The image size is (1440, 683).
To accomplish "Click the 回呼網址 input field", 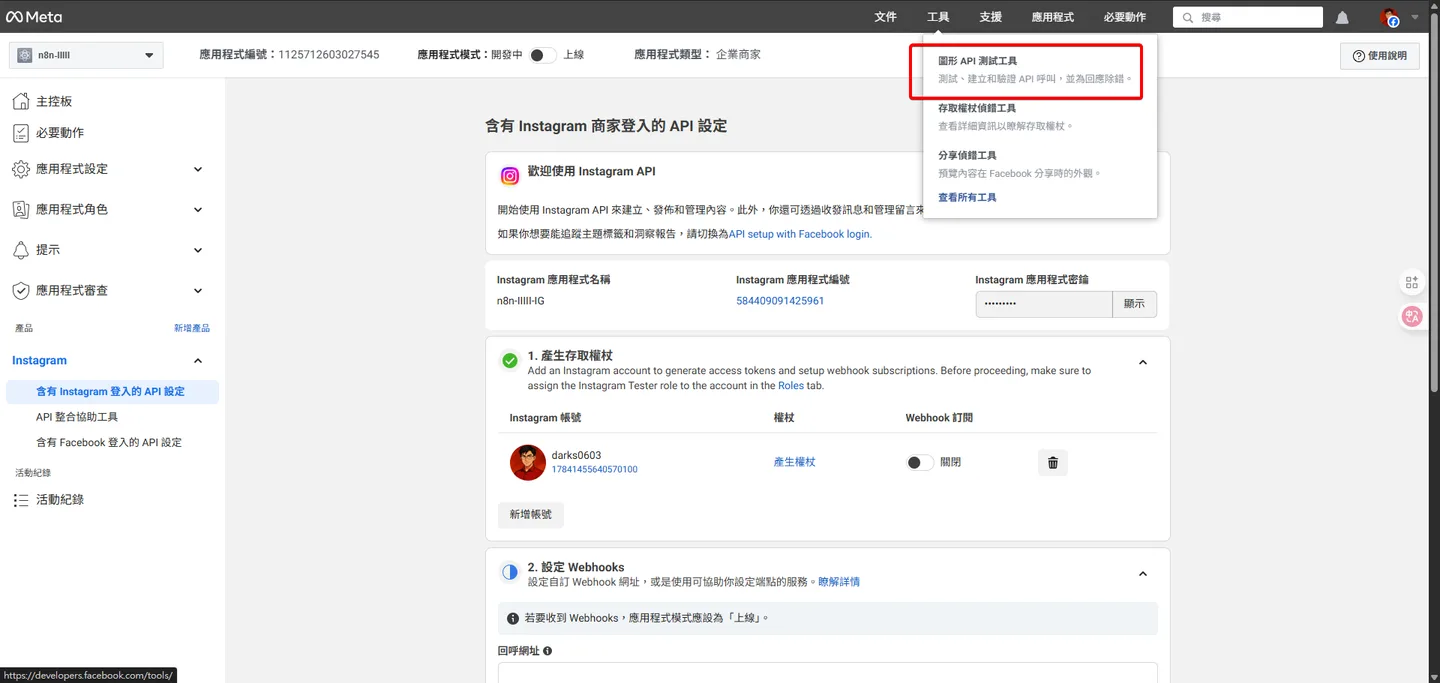I will [827, 672].
